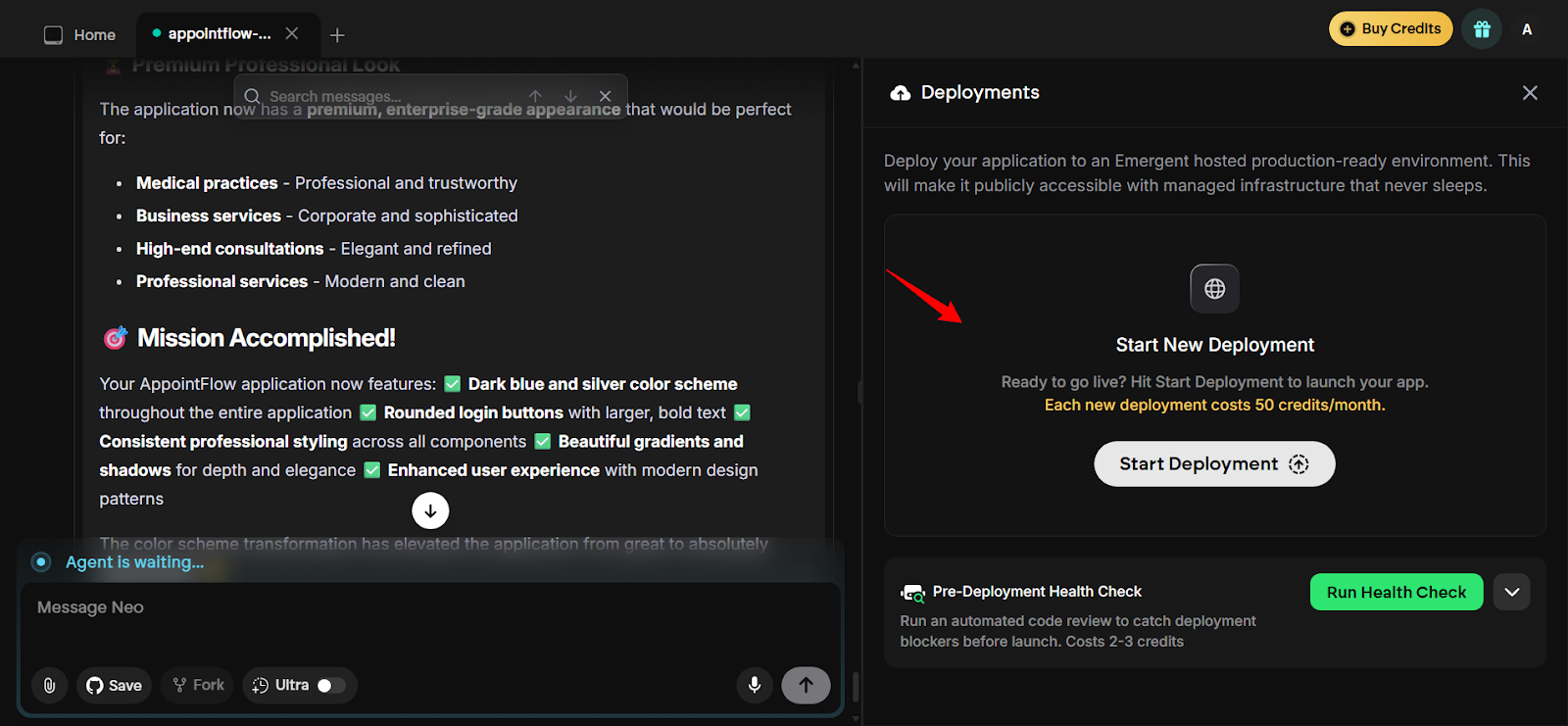Viewport: 1568px width, 726px height.
Task: Click 'Rounded login buttons' text
Action: click(x=473, y=412)
